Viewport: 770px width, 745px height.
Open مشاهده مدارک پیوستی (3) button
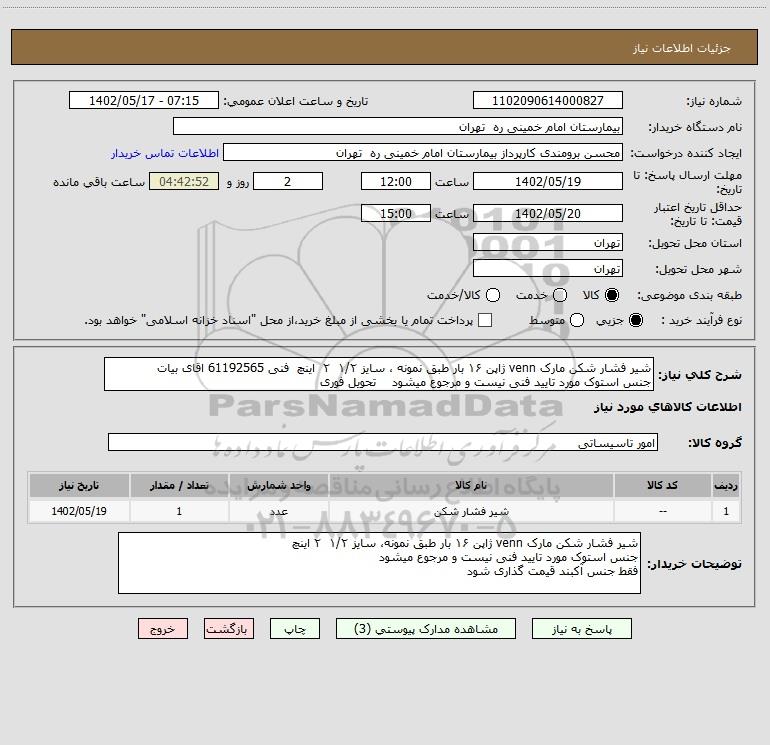[x=426, y=629]
